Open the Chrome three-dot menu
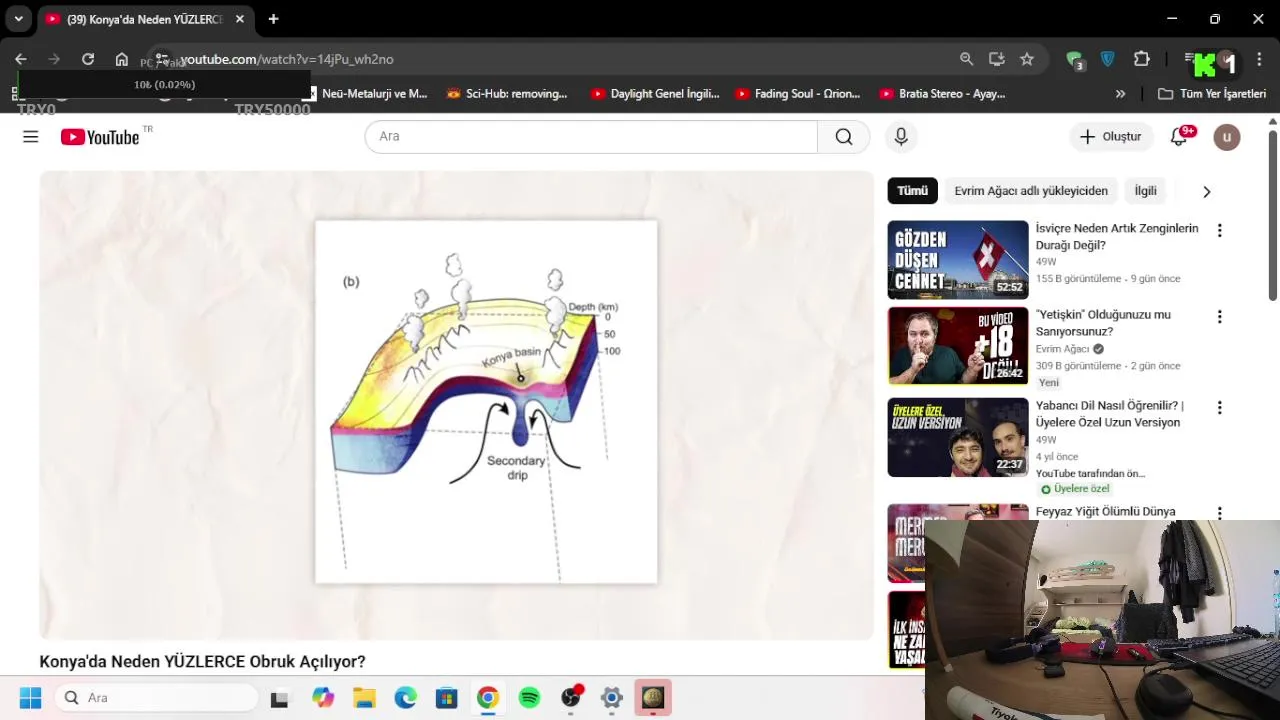1280x720 pixels. click(x=1260, y=59)
